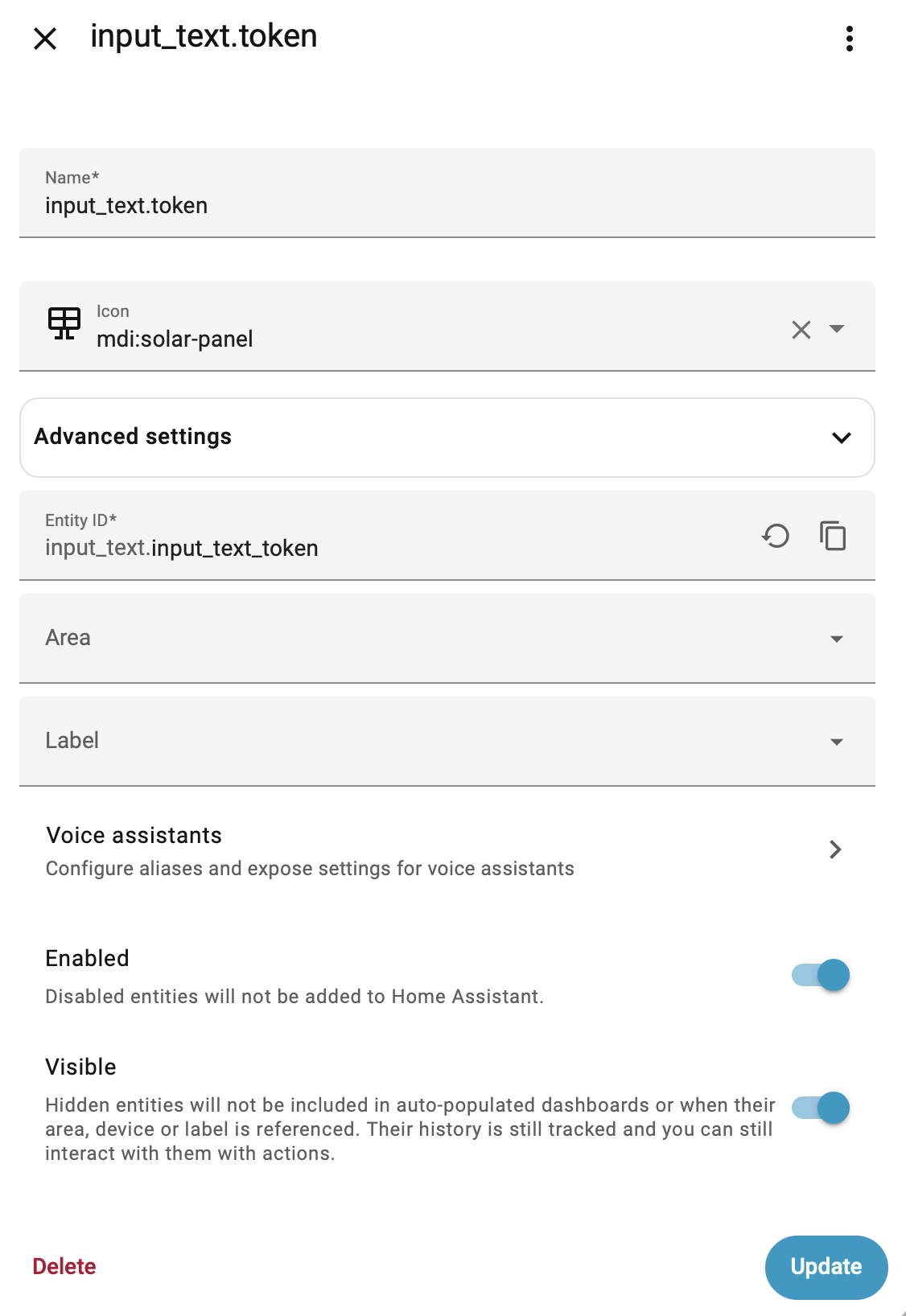Open Voice assistants settings chevron
906x1316 pixels.
coord(835,849)
